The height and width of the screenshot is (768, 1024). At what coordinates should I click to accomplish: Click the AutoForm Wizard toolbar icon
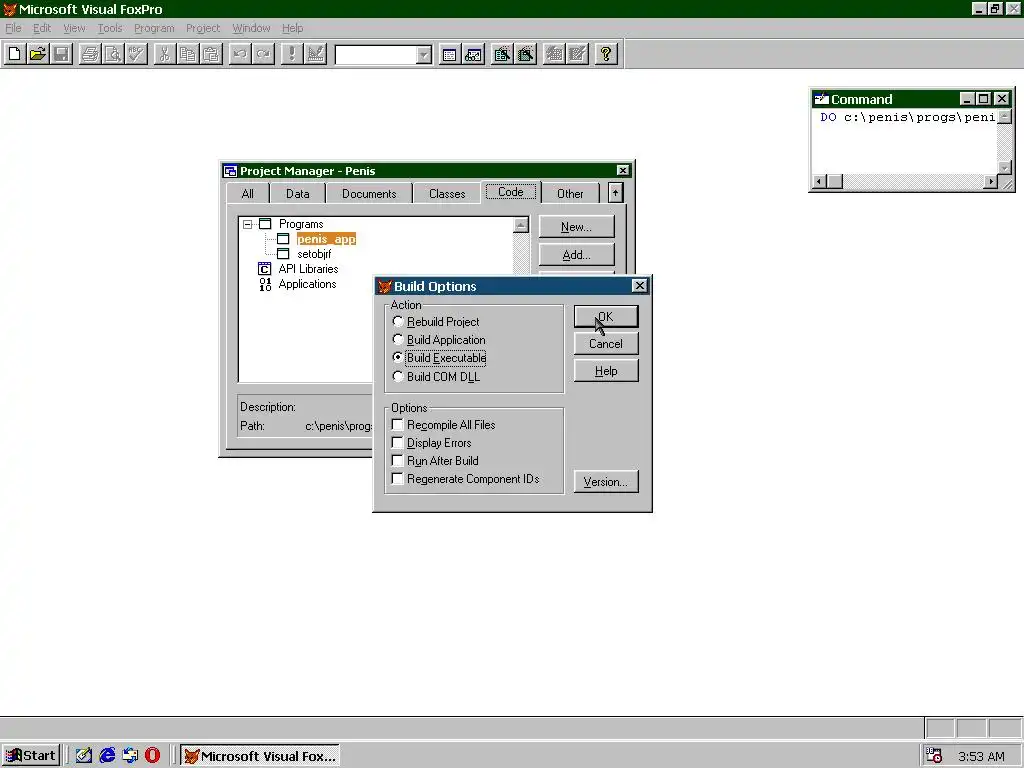[554, 54]
